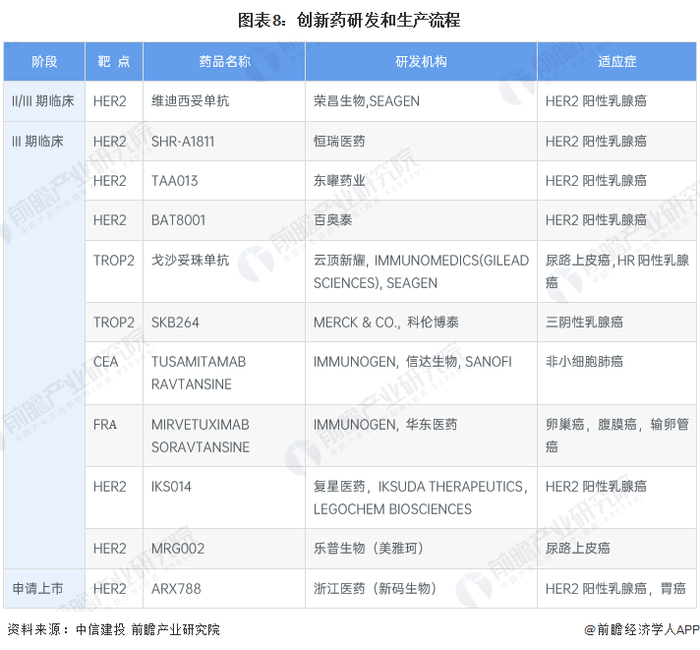This screenshot has width=700, height=650.
Task: Click institution 复星医药, IKSUDA THERAPEUTICS cell
Action: [x=421, y=498]
